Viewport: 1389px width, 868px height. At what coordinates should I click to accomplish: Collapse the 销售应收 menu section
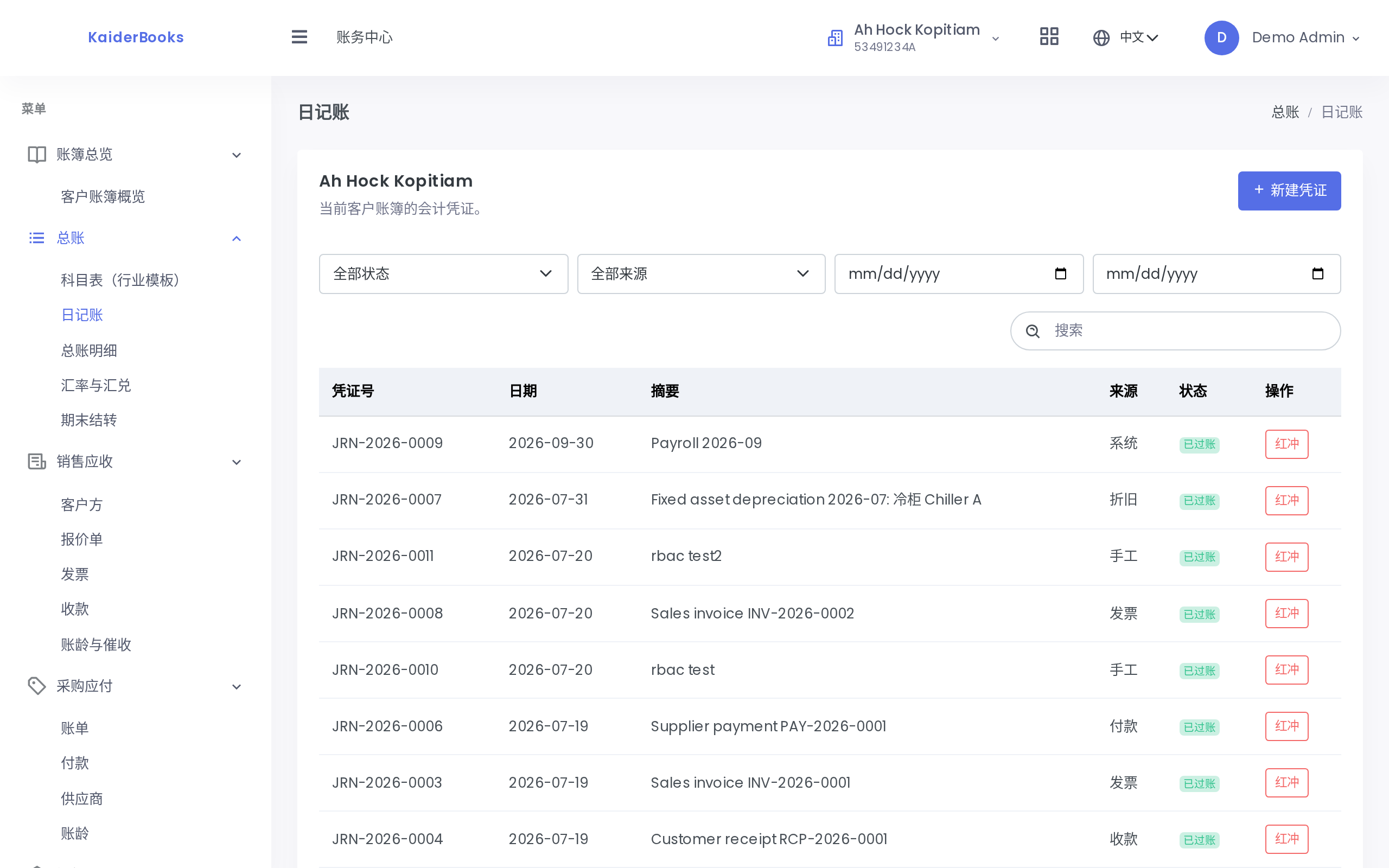pos(237,462)
